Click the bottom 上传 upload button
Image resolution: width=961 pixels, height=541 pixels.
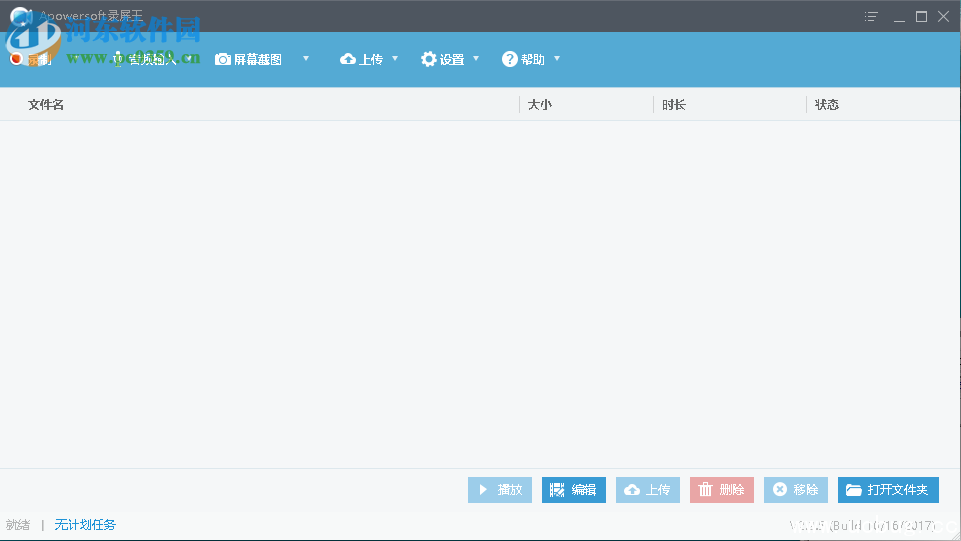[x=648, y=490]
